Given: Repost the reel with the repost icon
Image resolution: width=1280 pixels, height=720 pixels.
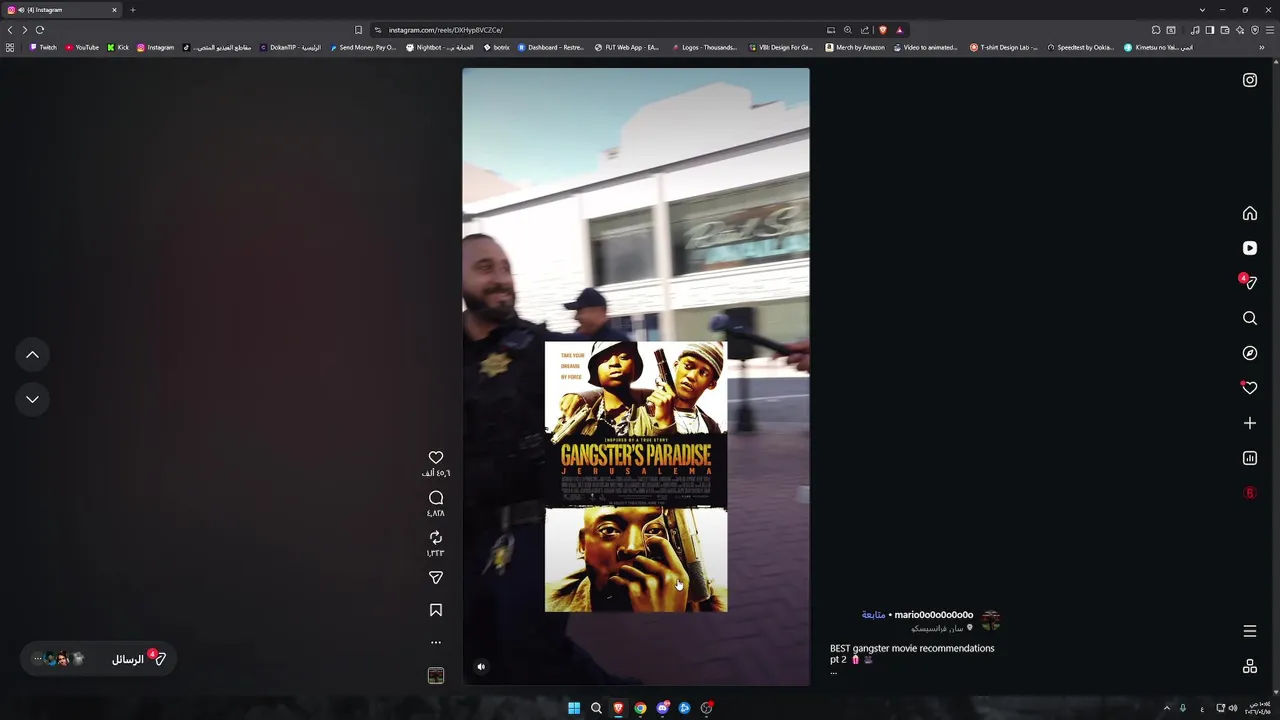Looking at the screenshot, I should point(436,538).
